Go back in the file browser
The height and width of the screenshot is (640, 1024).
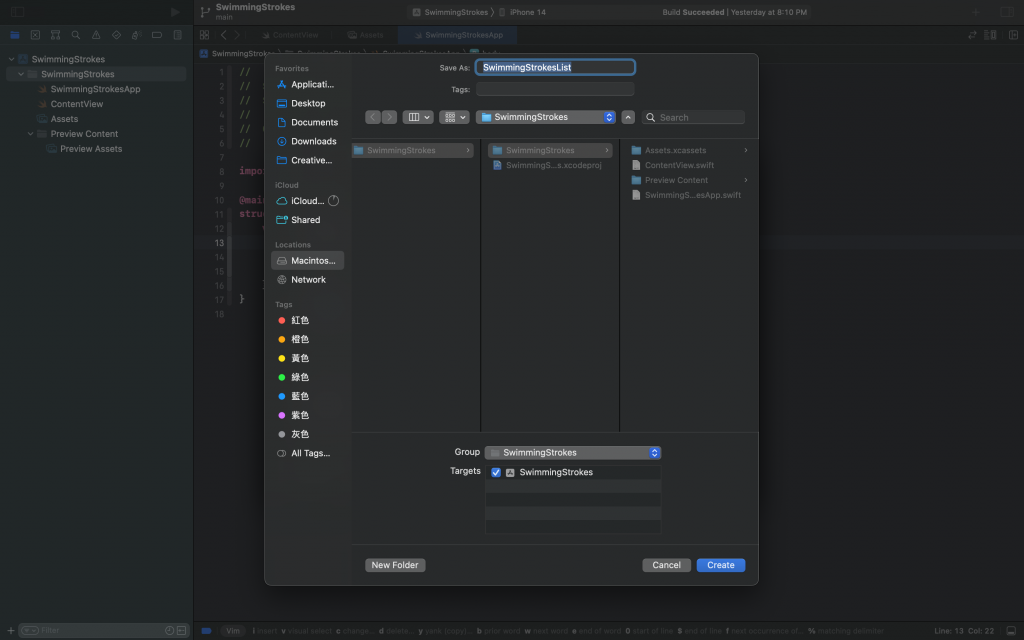373,117
